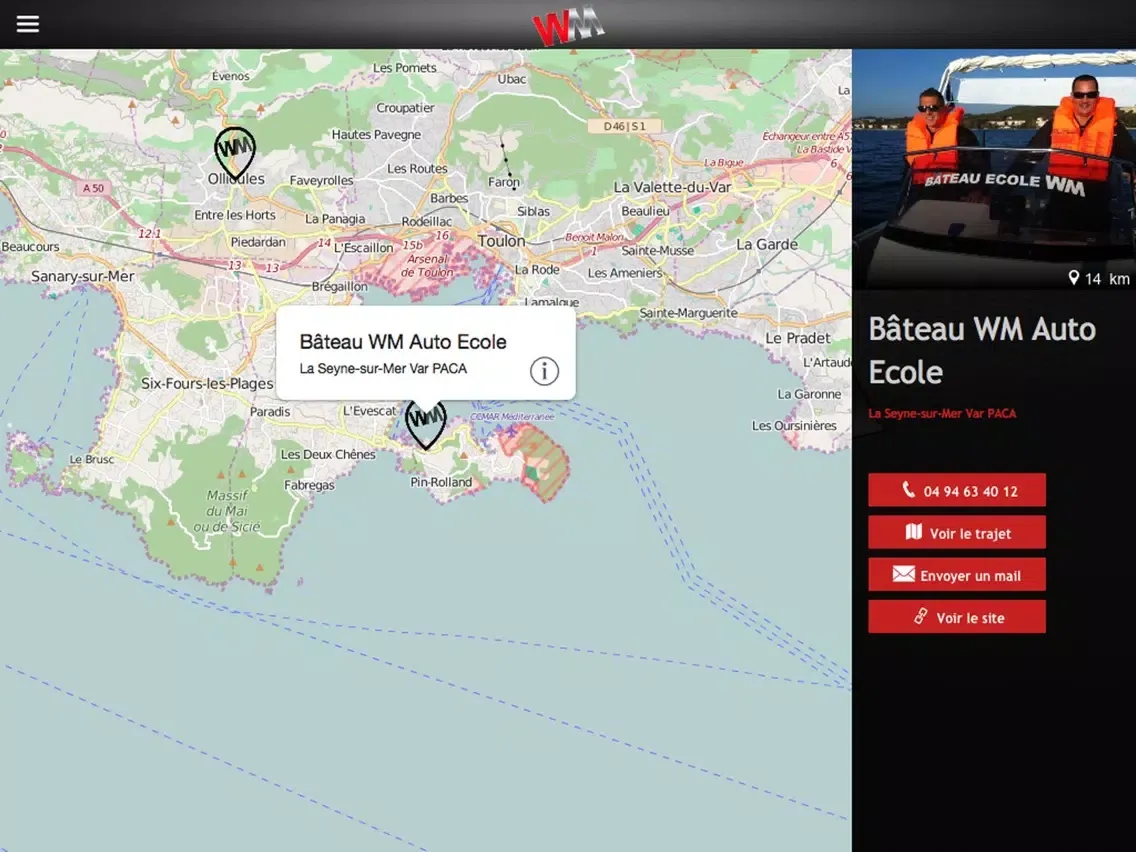Click La Panagia label on map

tap(335, 219)
